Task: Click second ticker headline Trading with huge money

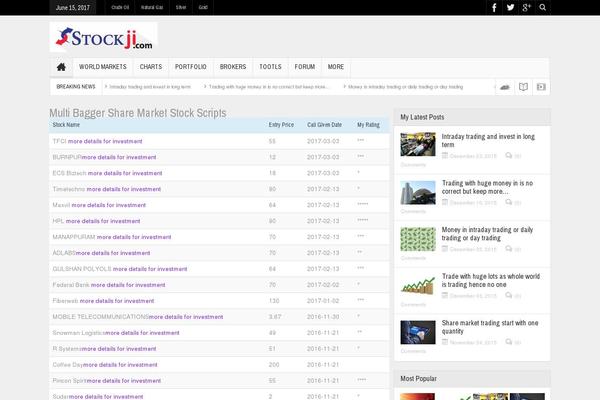Action: click(x=268, y=87)
